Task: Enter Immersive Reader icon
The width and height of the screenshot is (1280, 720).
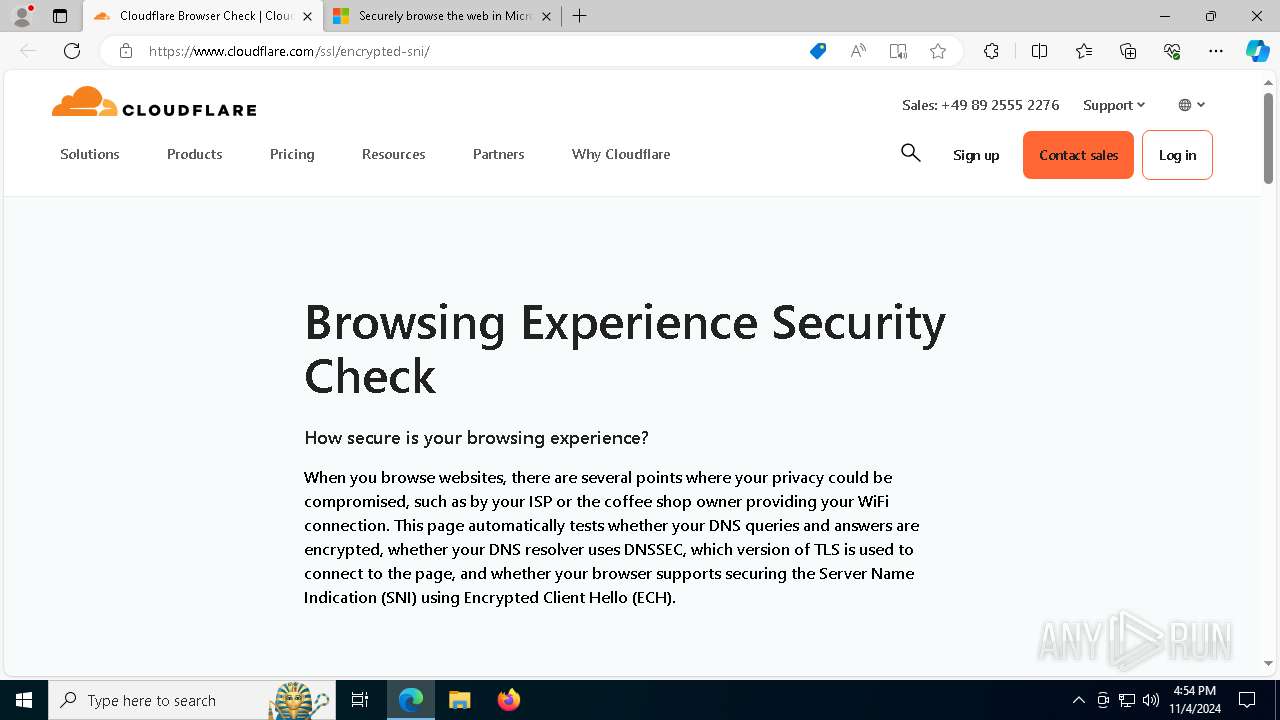Action: pos(898,51)
